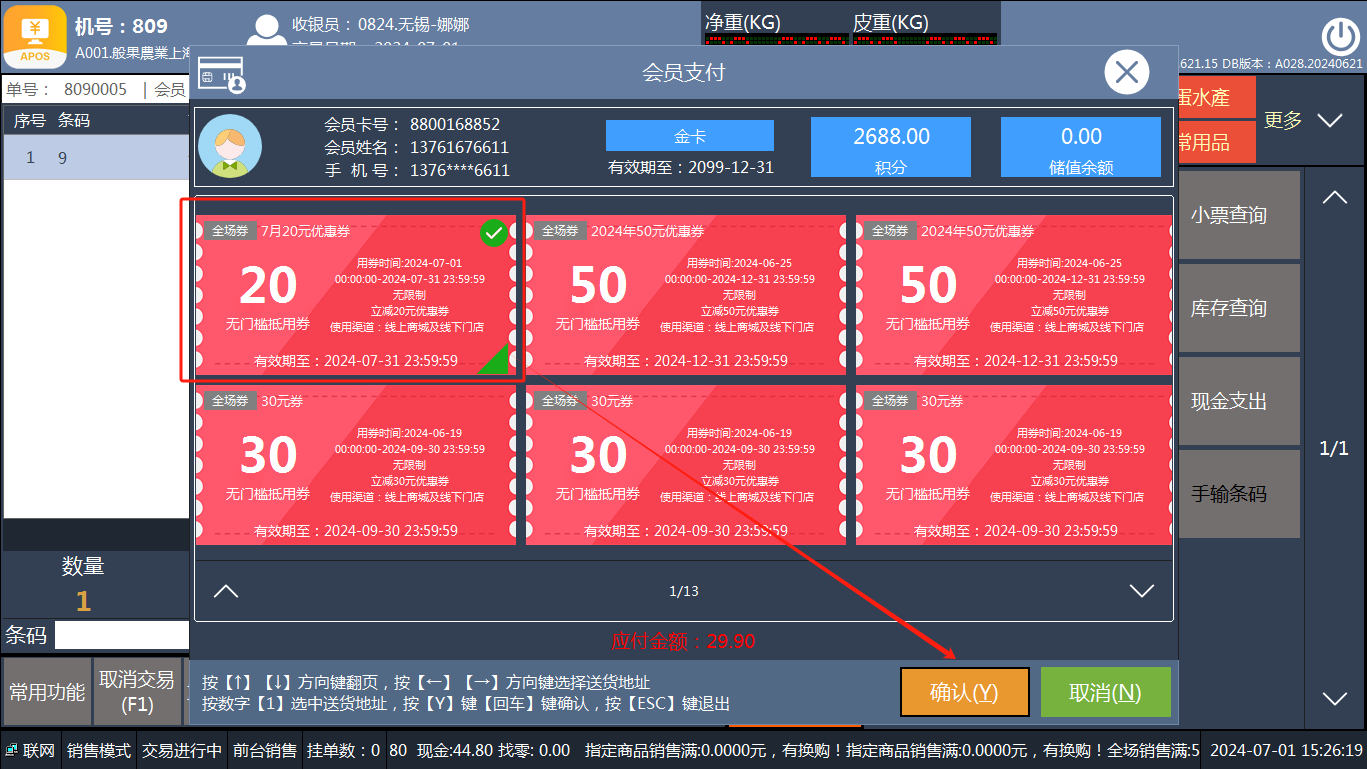1367x769 pixels.
Task: Click the date and time in status bar
Action: click(1286, 751)
